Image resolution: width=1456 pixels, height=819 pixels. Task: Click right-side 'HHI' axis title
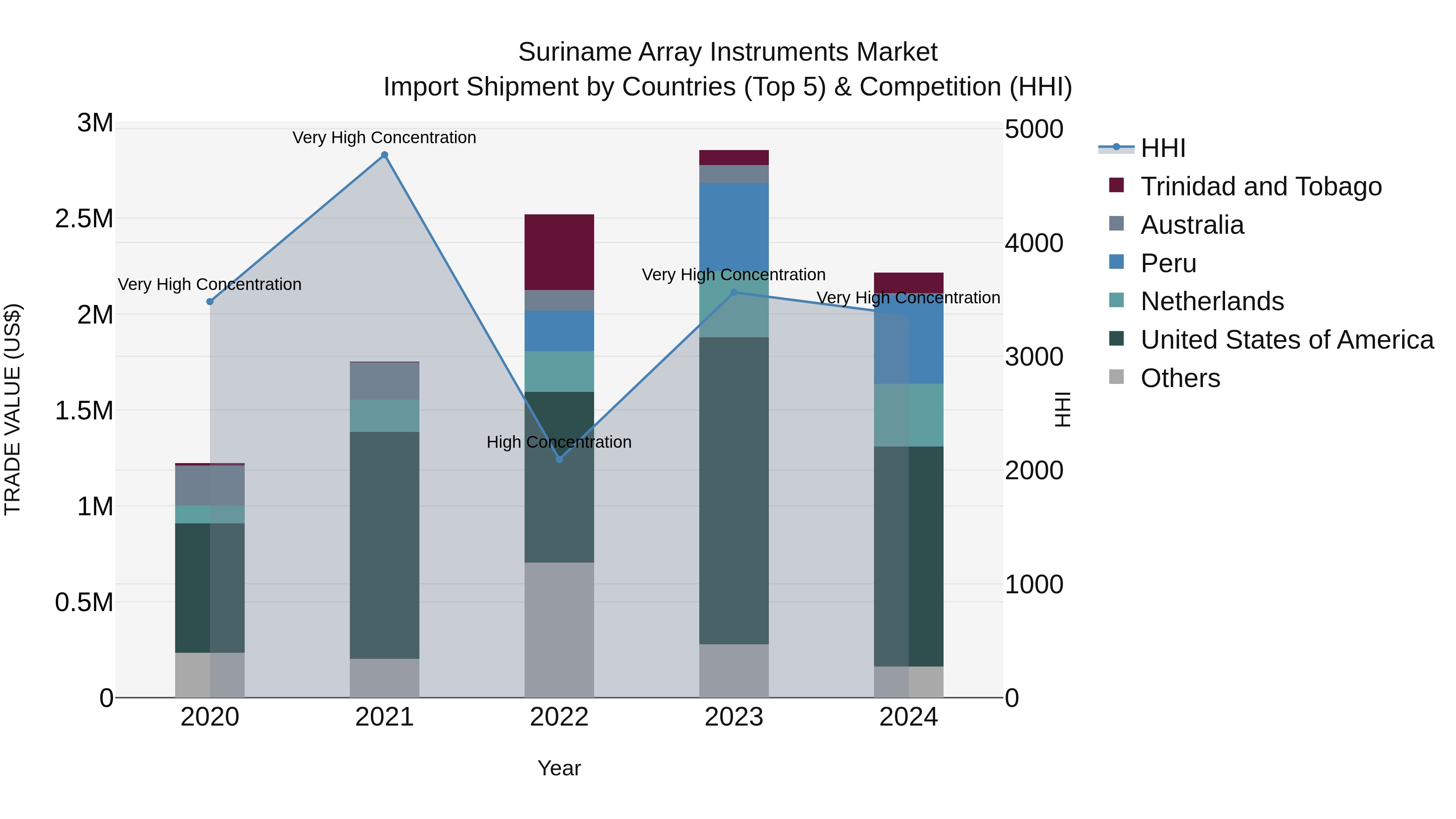[1062, 409]
